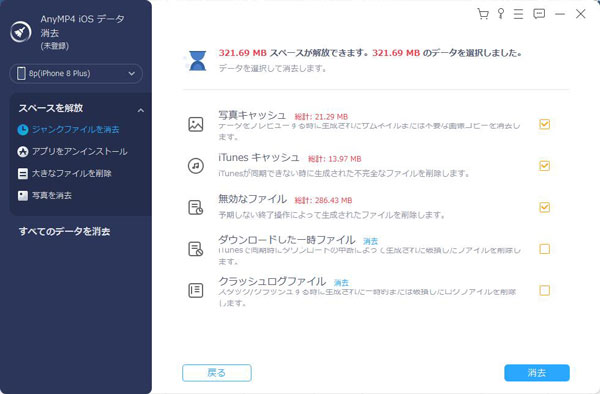
Task: Uncheck the 写真キャッシュ checkbox
Action: (545, 124)
